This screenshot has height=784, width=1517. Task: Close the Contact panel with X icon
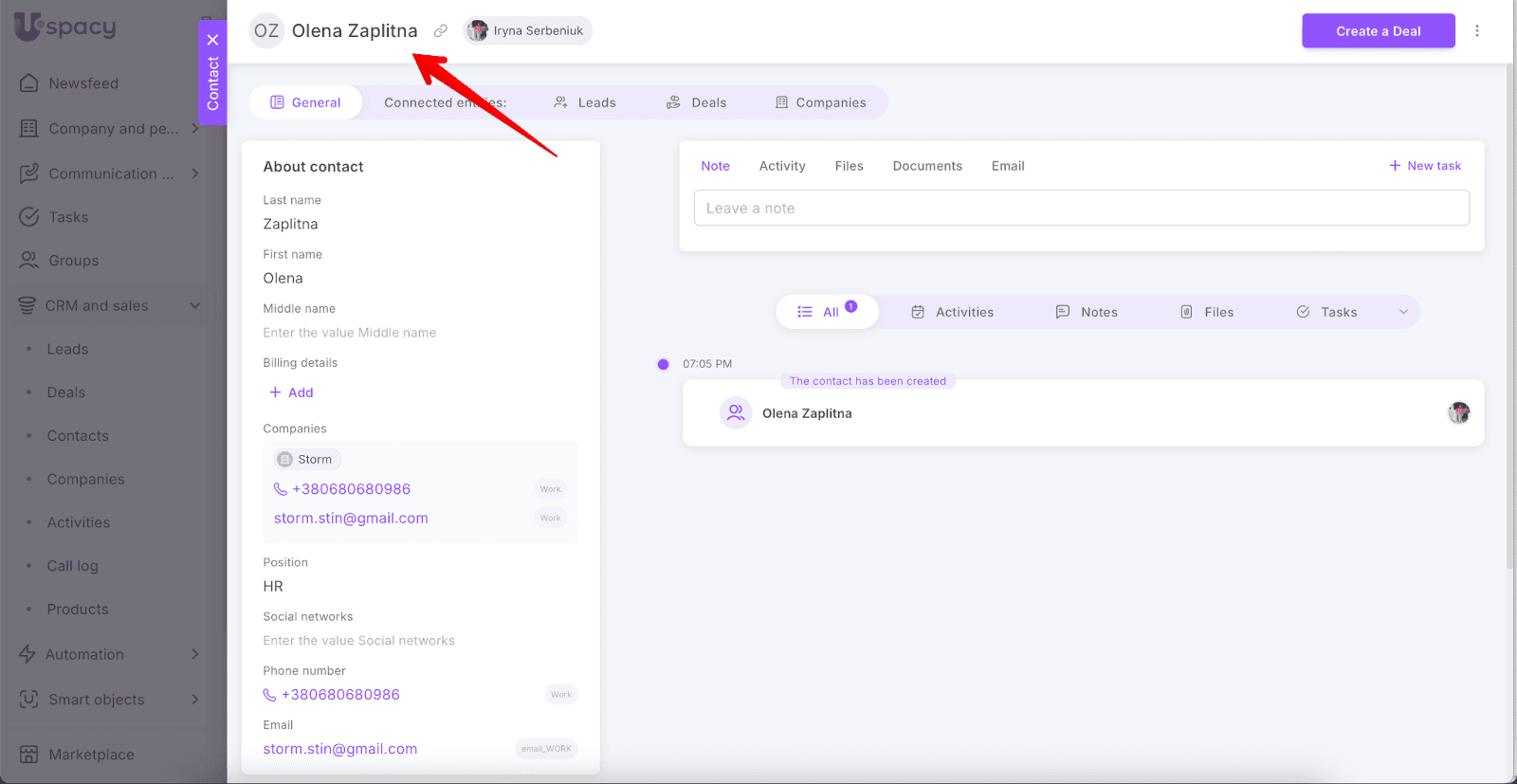213,40
